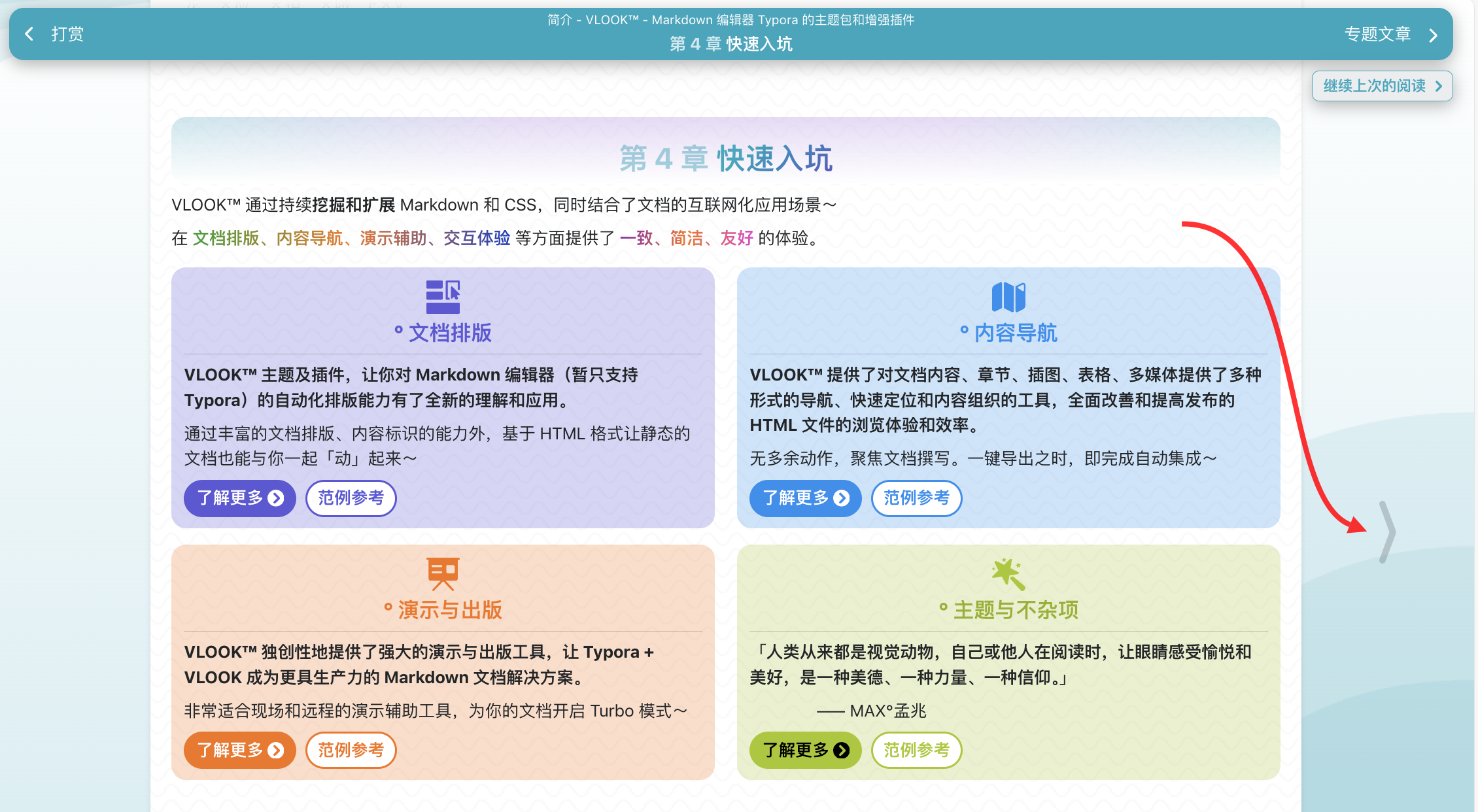This screenshot has height=812, width=1478.
Task: Go to previous chapter 打赏
Action: (67, 34)
